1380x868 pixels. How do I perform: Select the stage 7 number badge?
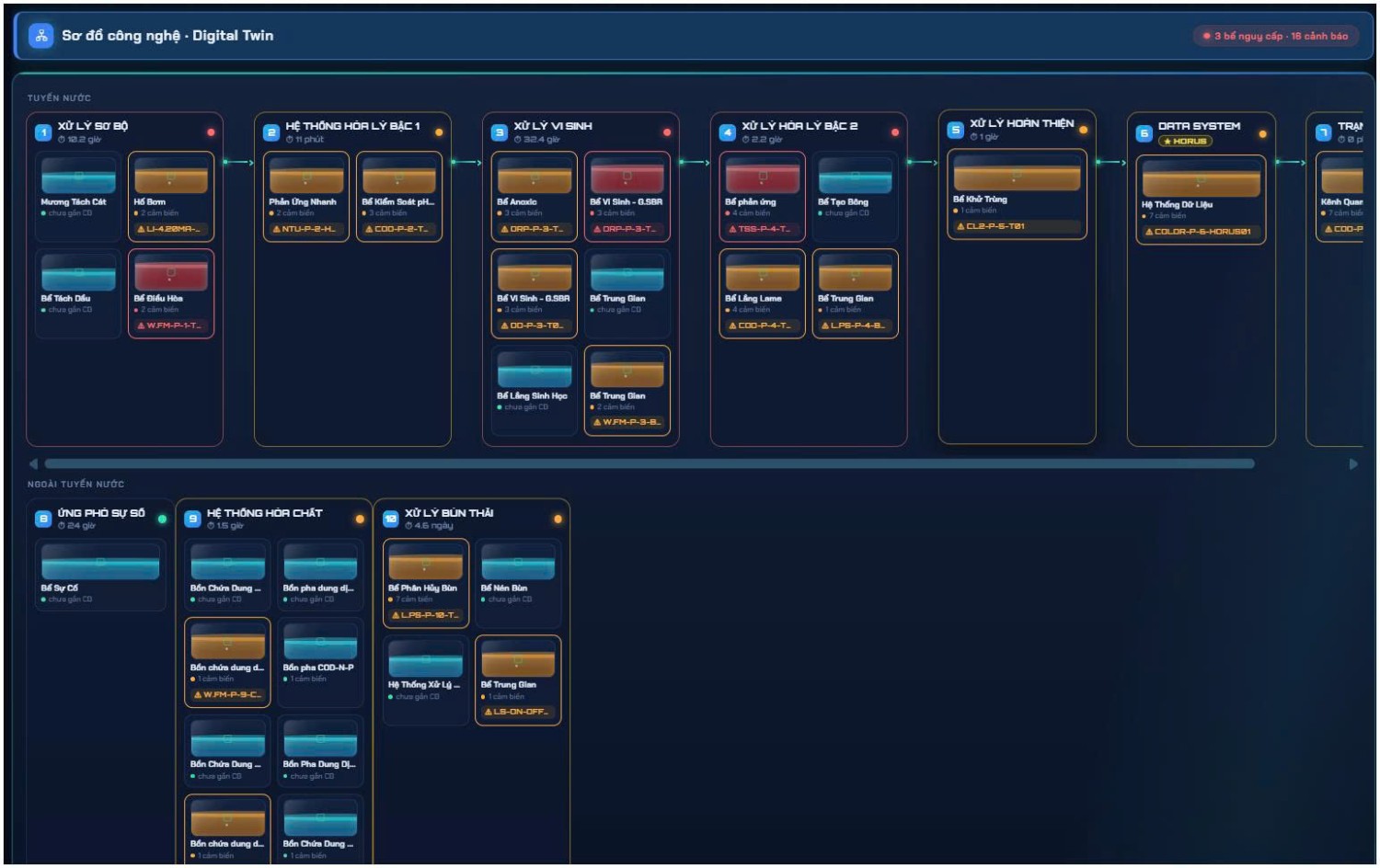click(x=1324, y=132)
